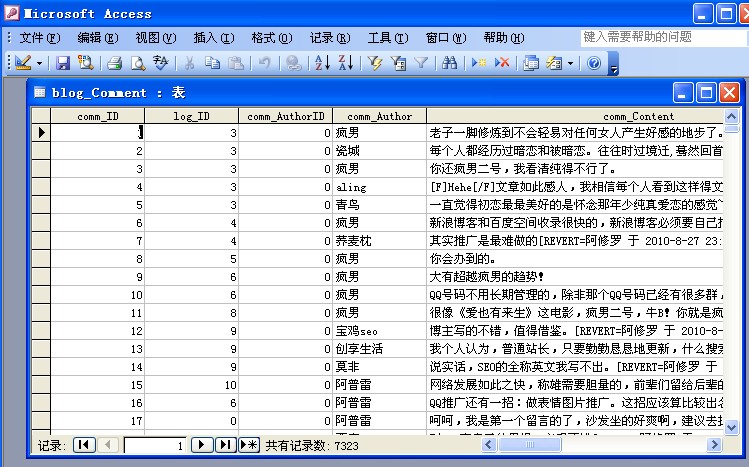Open print preview icon
Viewport: 749px width, 467px height.
[x=138, y=63]
